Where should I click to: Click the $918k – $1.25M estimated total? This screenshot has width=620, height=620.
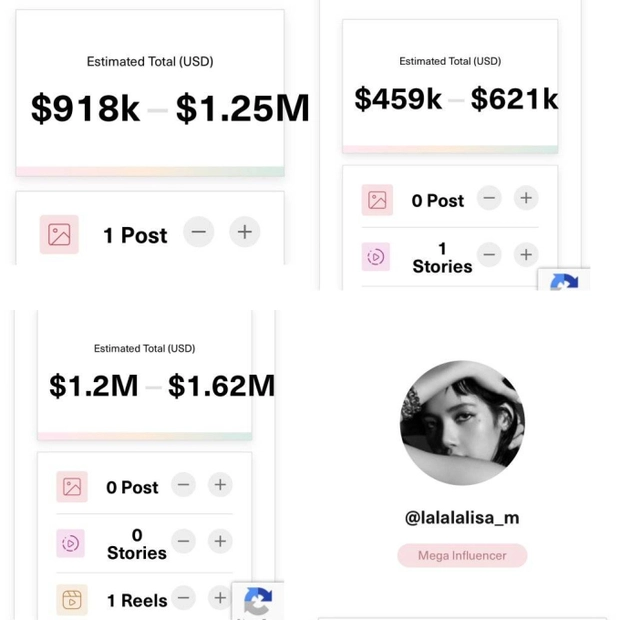coord(170,108)
